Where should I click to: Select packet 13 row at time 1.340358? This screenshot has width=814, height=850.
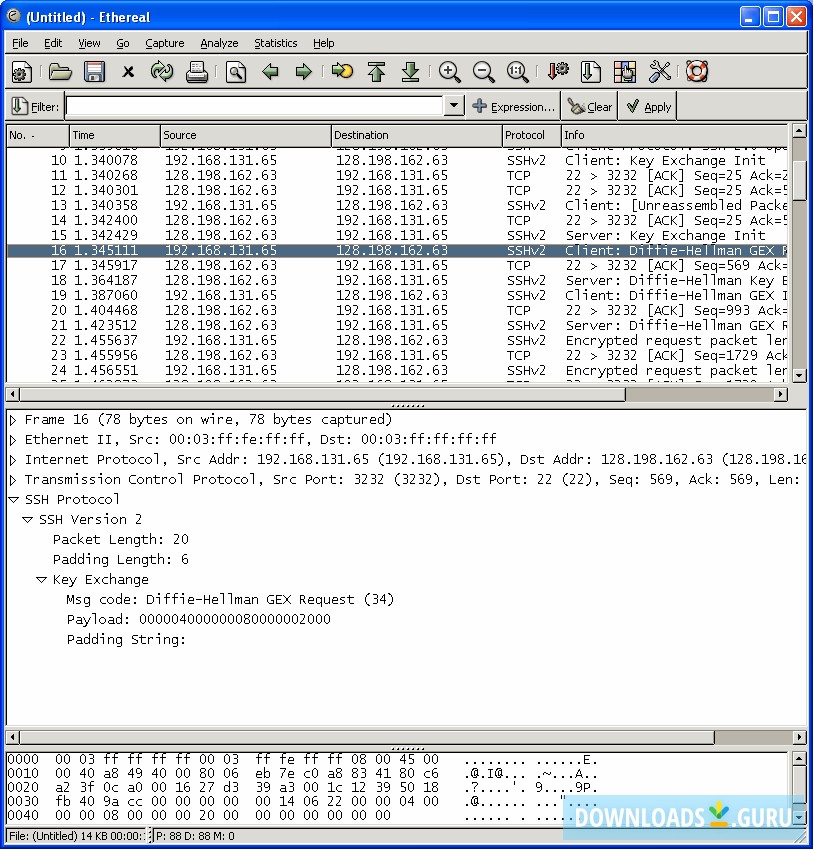(397, 206)
